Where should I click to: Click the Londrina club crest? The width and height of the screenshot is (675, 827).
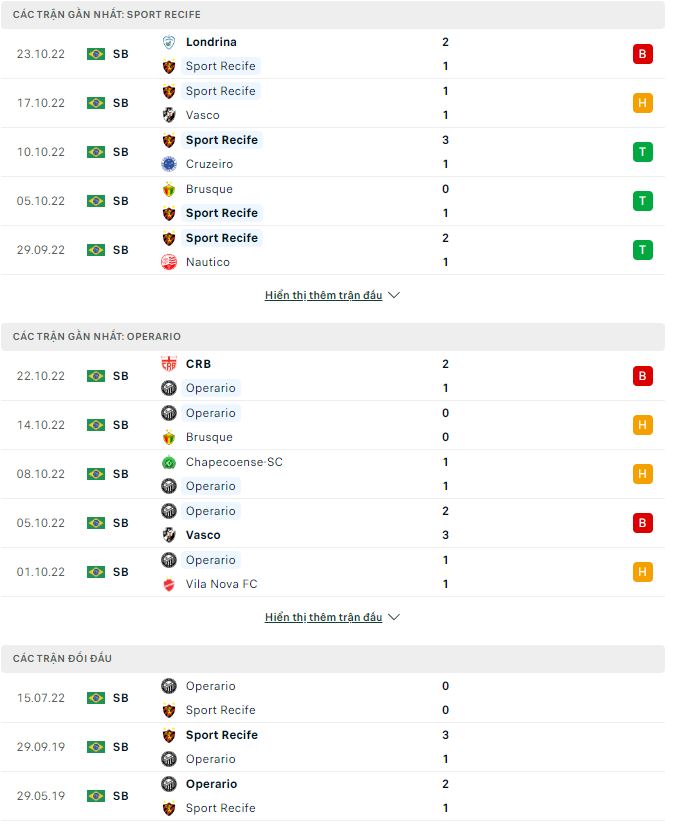pyautogui.click(x=169, y=42)
